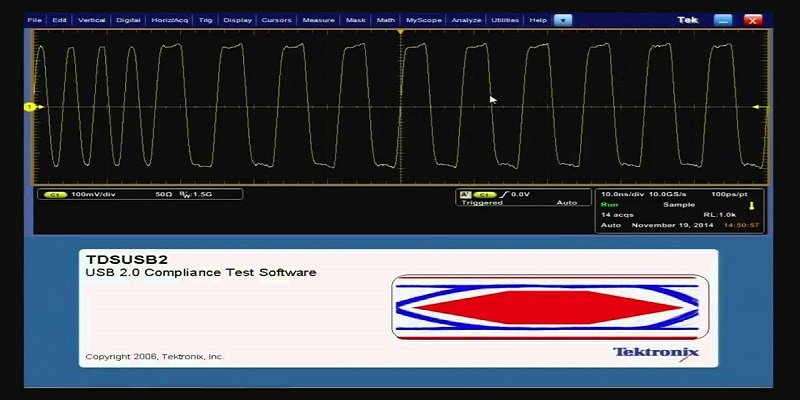
Task: Click the trigger source C1 badge
Action: [484, 195]
